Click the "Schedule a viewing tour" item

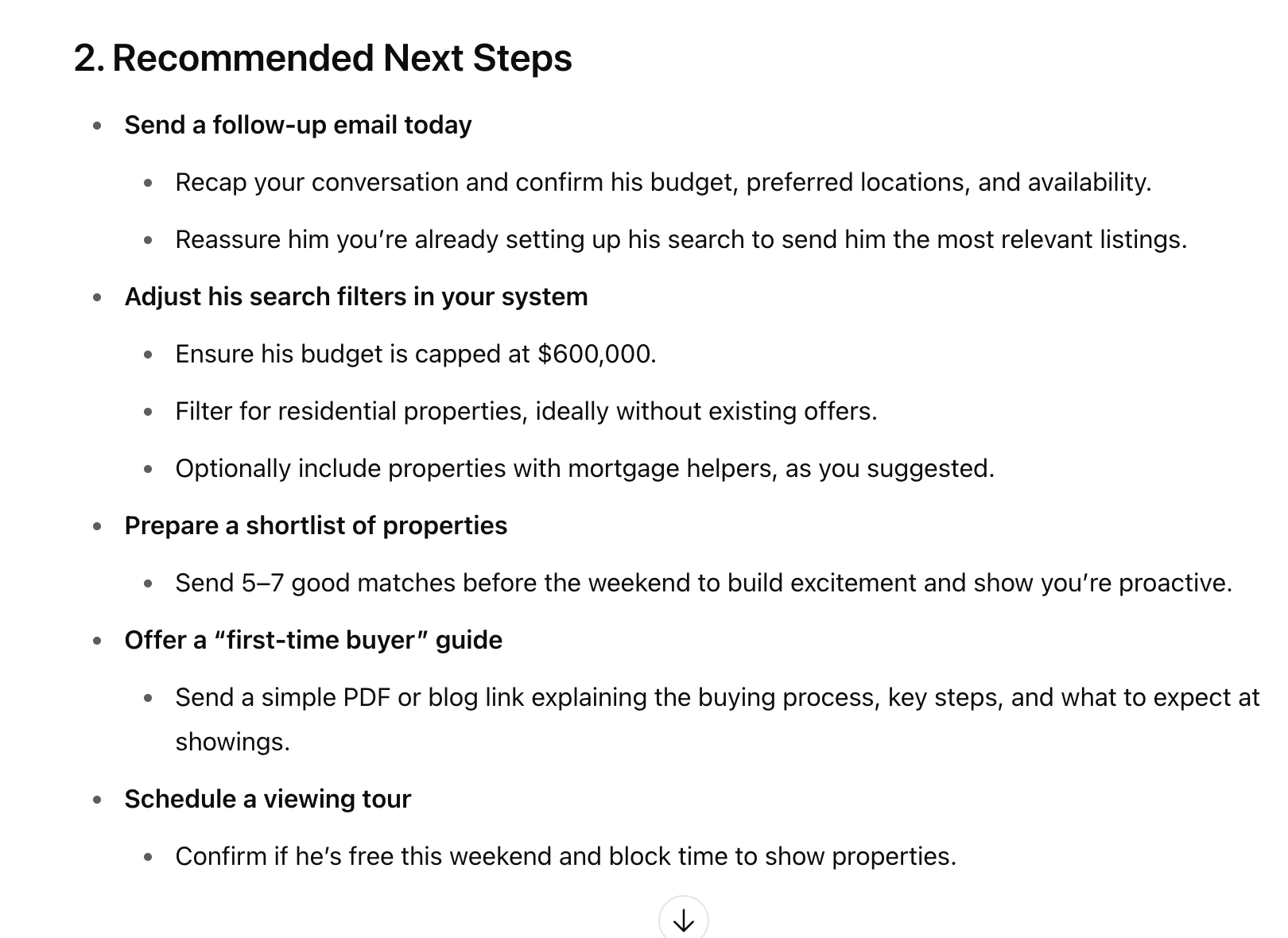(268, 799)
